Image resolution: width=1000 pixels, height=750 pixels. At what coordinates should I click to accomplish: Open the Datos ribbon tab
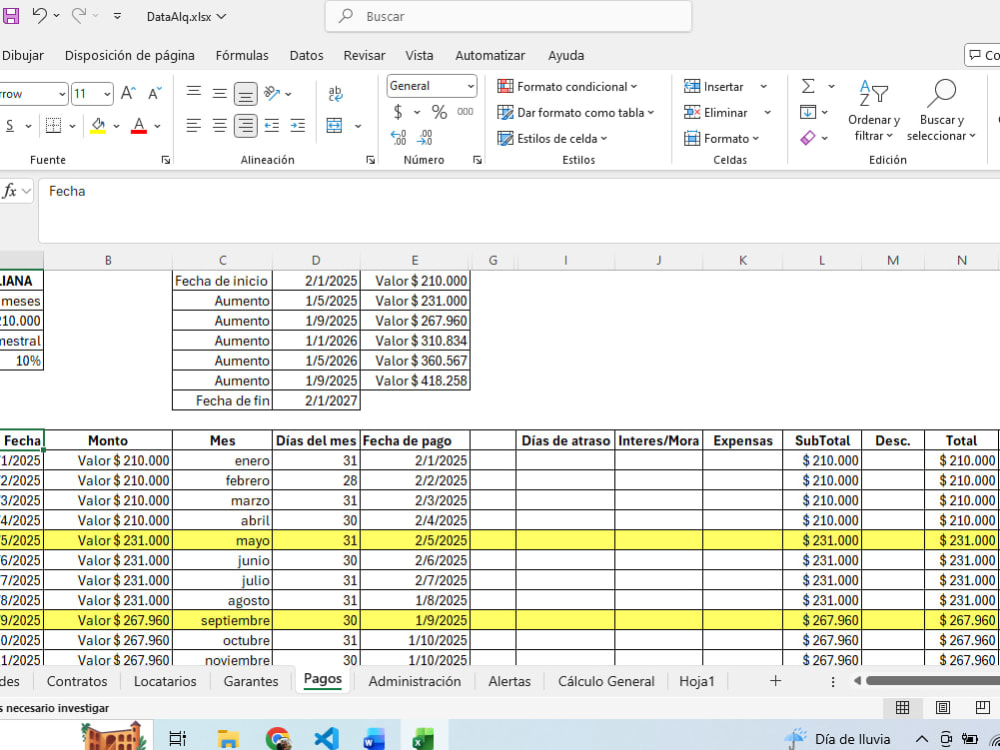[306, 55]
